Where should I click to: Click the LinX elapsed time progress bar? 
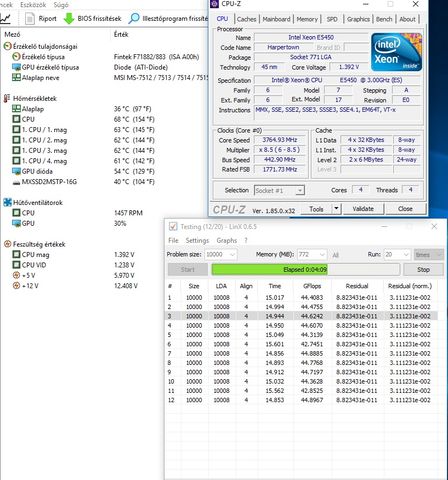point(305,269)
